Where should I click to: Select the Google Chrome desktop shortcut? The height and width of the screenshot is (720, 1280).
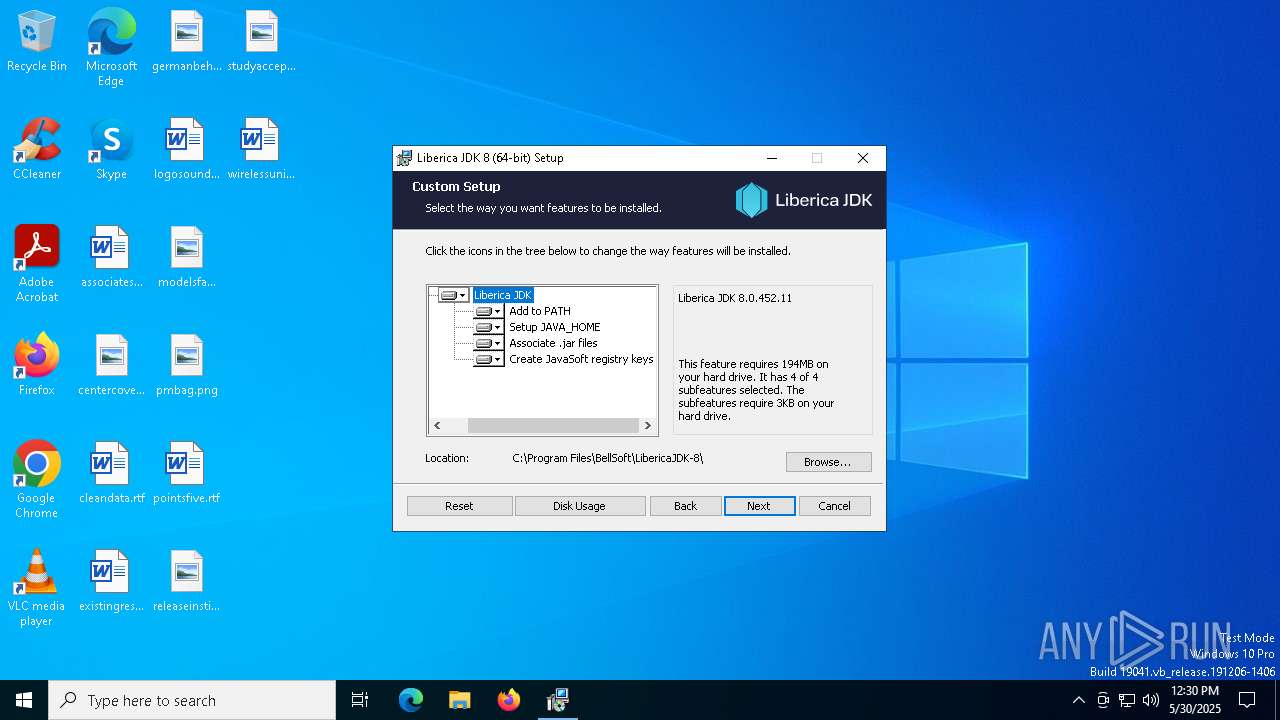37,480
